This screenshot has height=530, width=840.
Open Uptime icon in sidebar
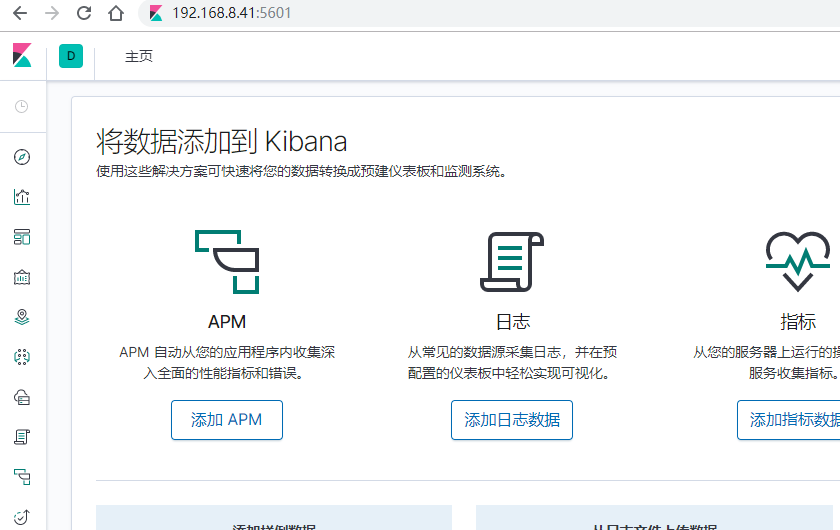coord(22,517)
